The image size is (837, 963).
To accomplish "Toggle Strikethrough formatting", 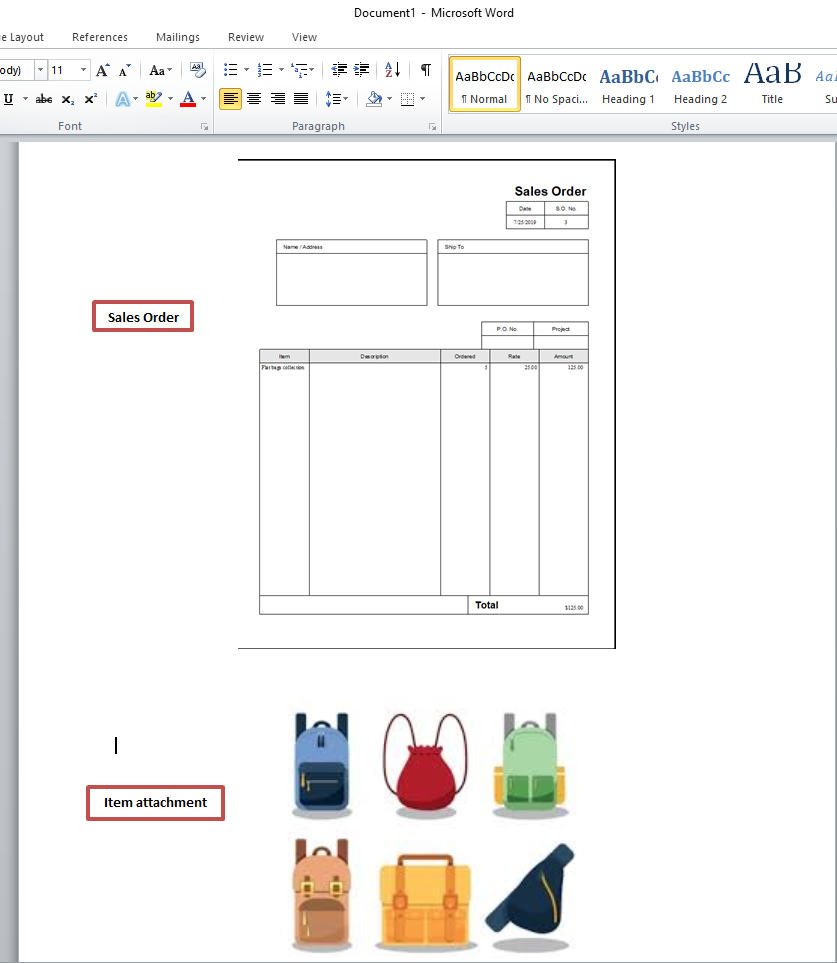I will (x=44, y=99).
